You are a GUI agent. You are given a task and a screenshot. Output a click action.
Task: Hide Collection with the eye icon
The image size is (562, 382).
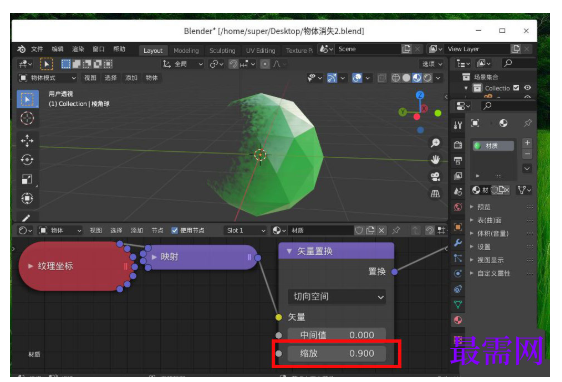(527, 87)
